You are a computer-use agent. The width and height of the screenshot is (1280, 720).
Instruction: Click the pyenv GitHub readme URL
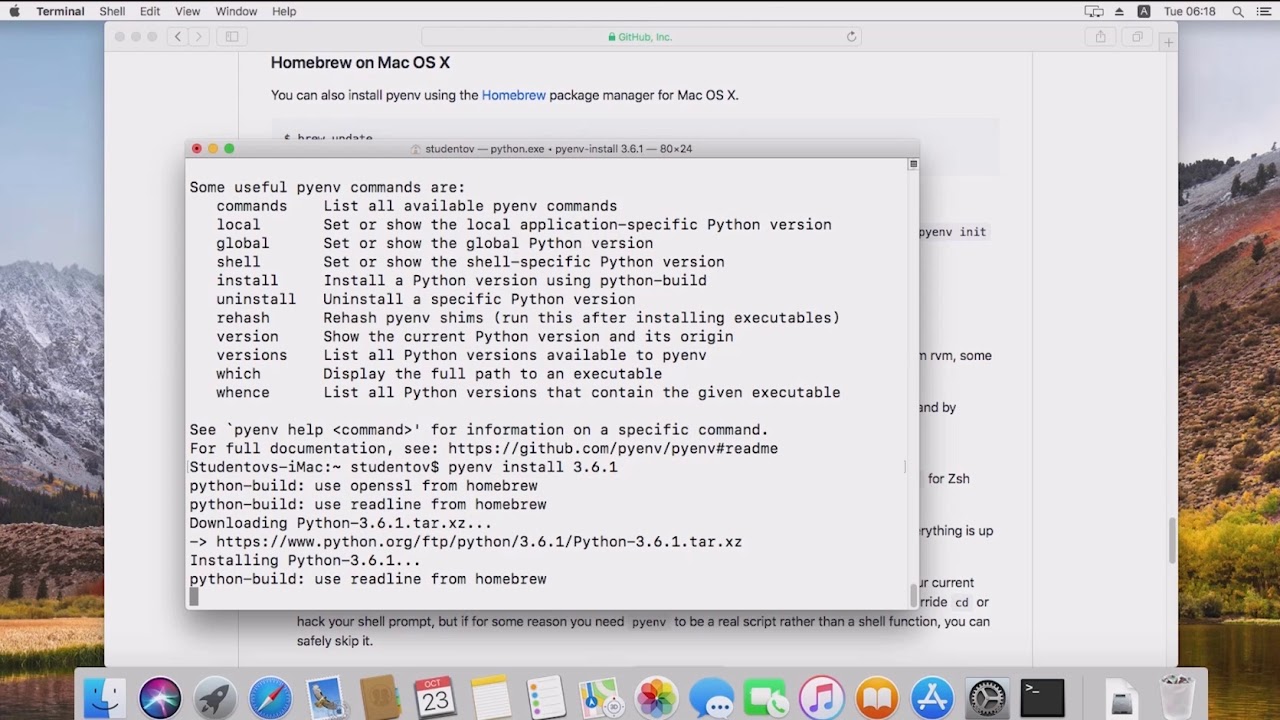[x=612, y=449]
